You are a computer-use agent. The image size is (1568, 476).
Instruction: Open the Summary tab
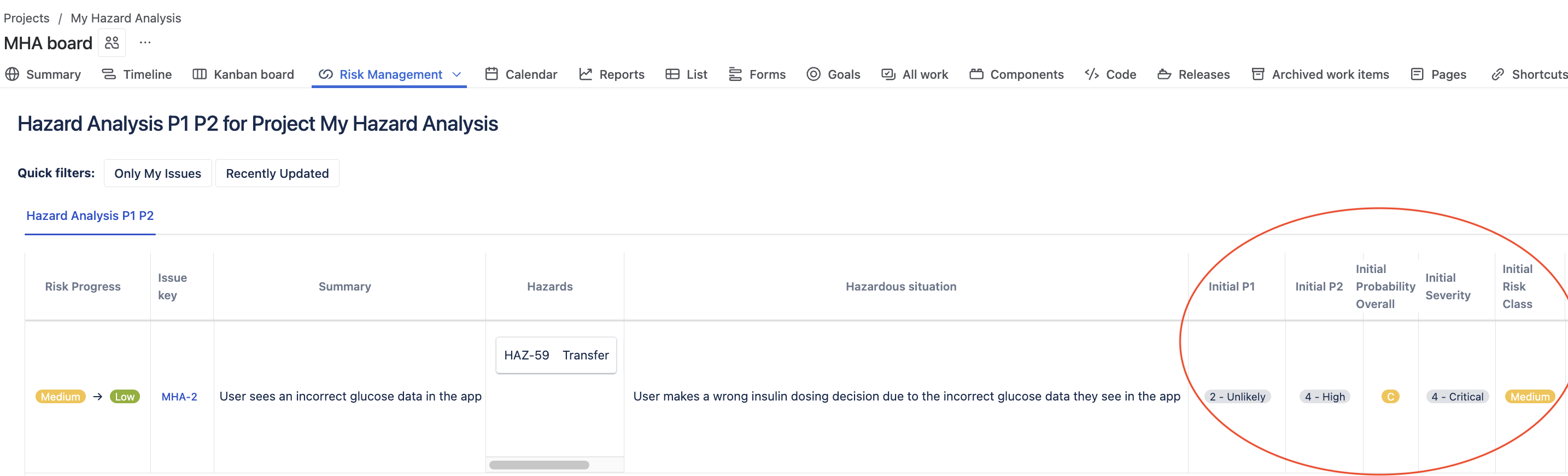pyautogui.click(x=53, y=74)
